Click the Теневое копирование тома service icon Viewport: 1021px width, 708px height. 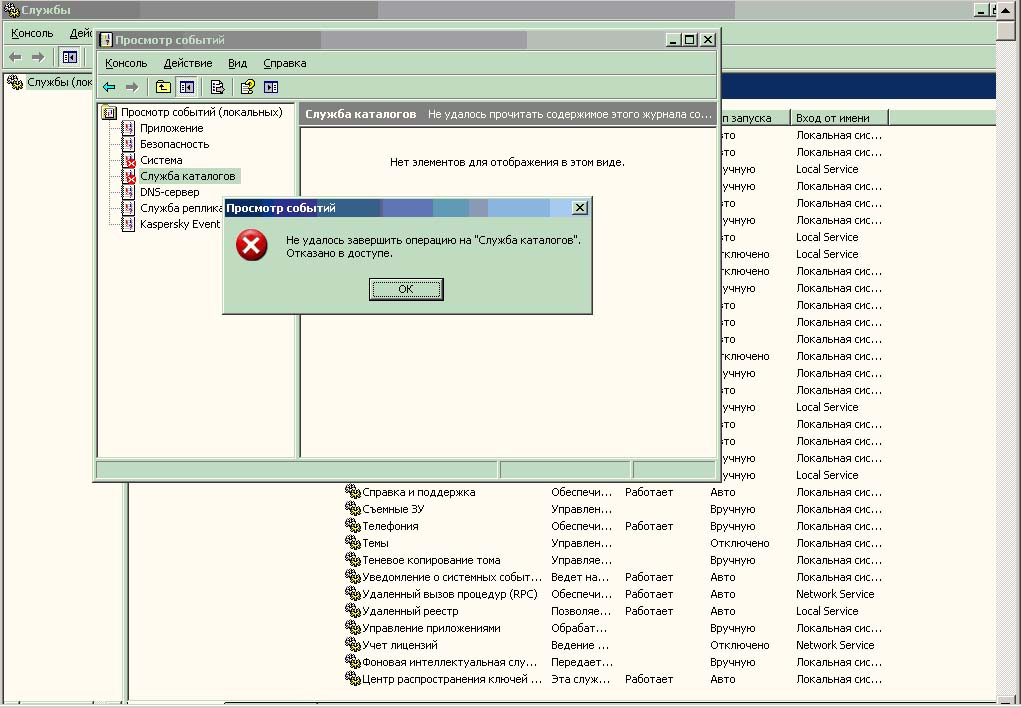click(x=352, y=559)
